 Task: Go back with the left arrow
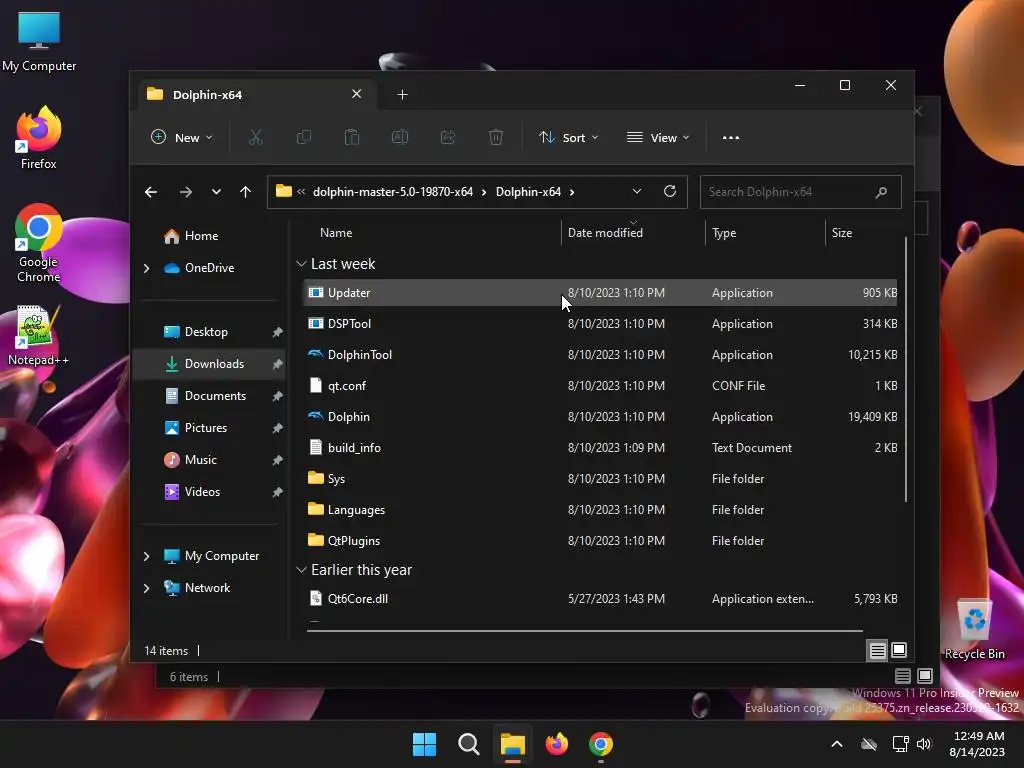(x=151, y=192)
